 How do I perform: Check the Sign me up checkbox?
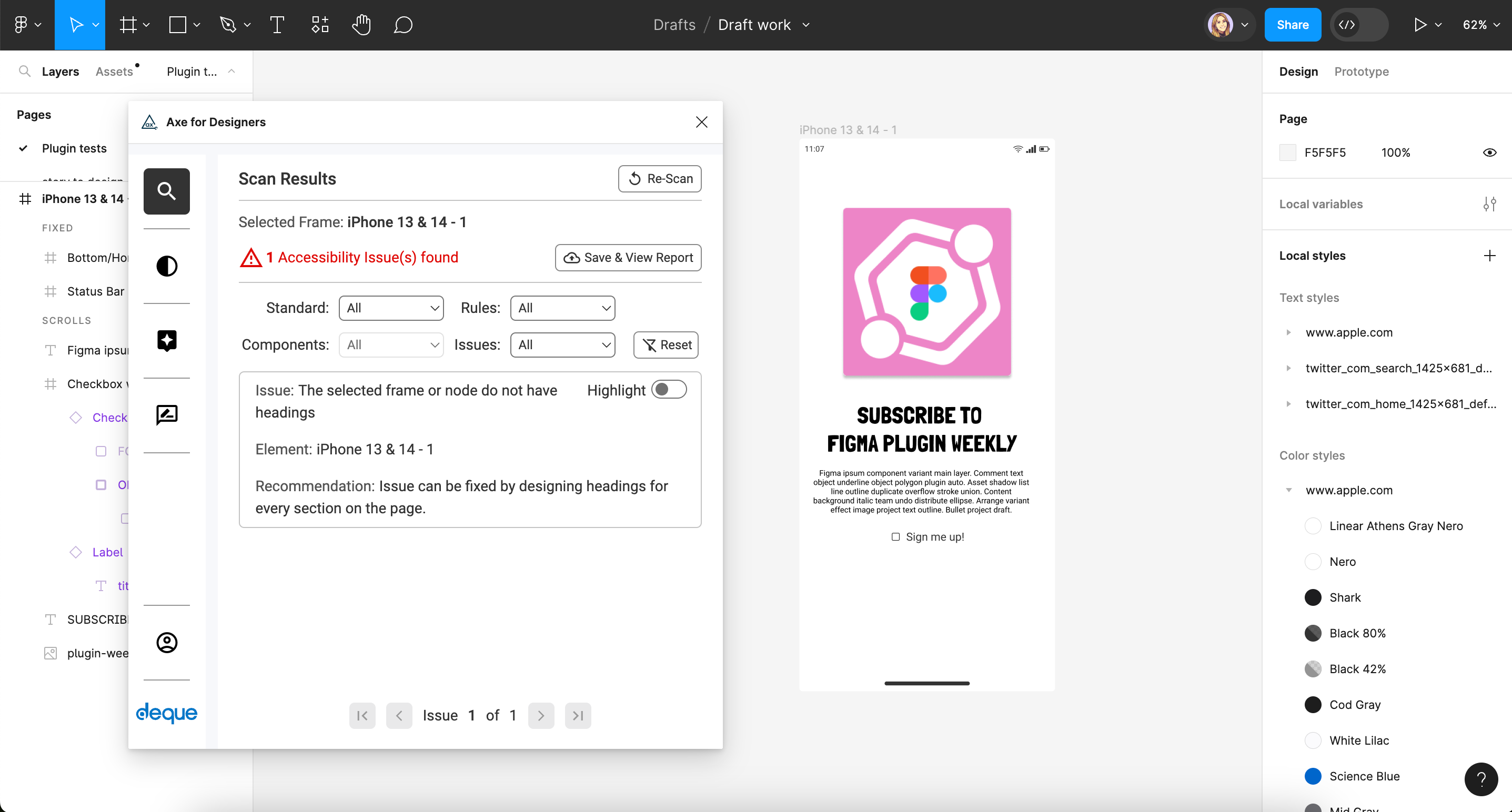click(896, 537)
